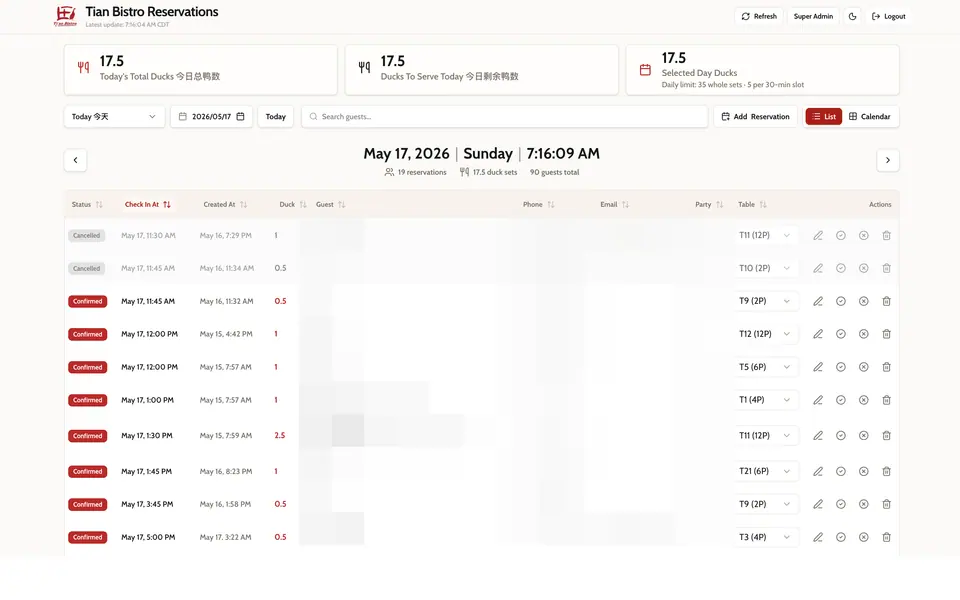Screen dimensions: 960x600
Task: Toggle dark mode moon icon
Action: coord(852,17)
